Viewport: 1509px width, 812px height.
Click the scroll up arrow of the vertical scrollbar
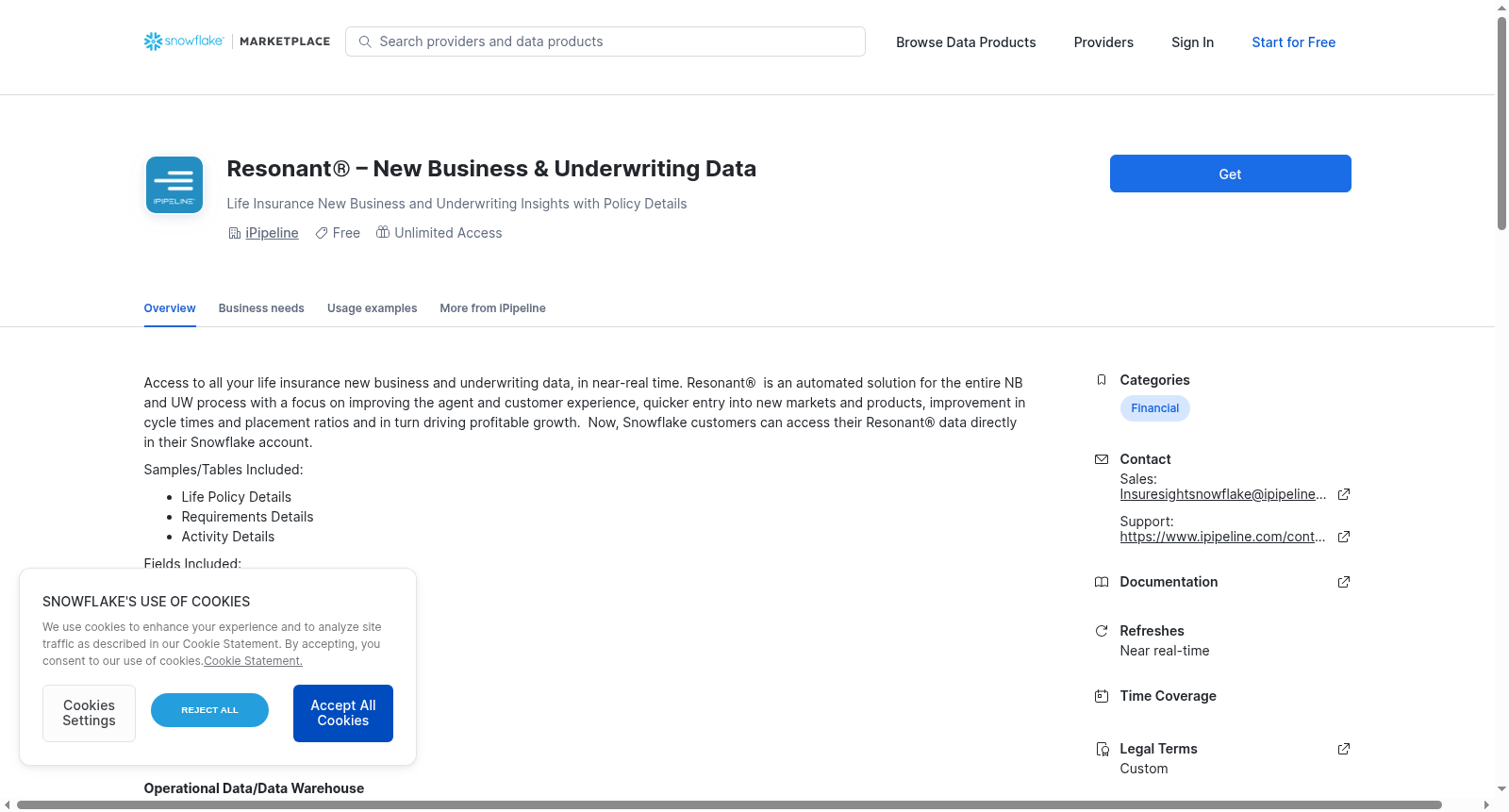point(1501,8)
